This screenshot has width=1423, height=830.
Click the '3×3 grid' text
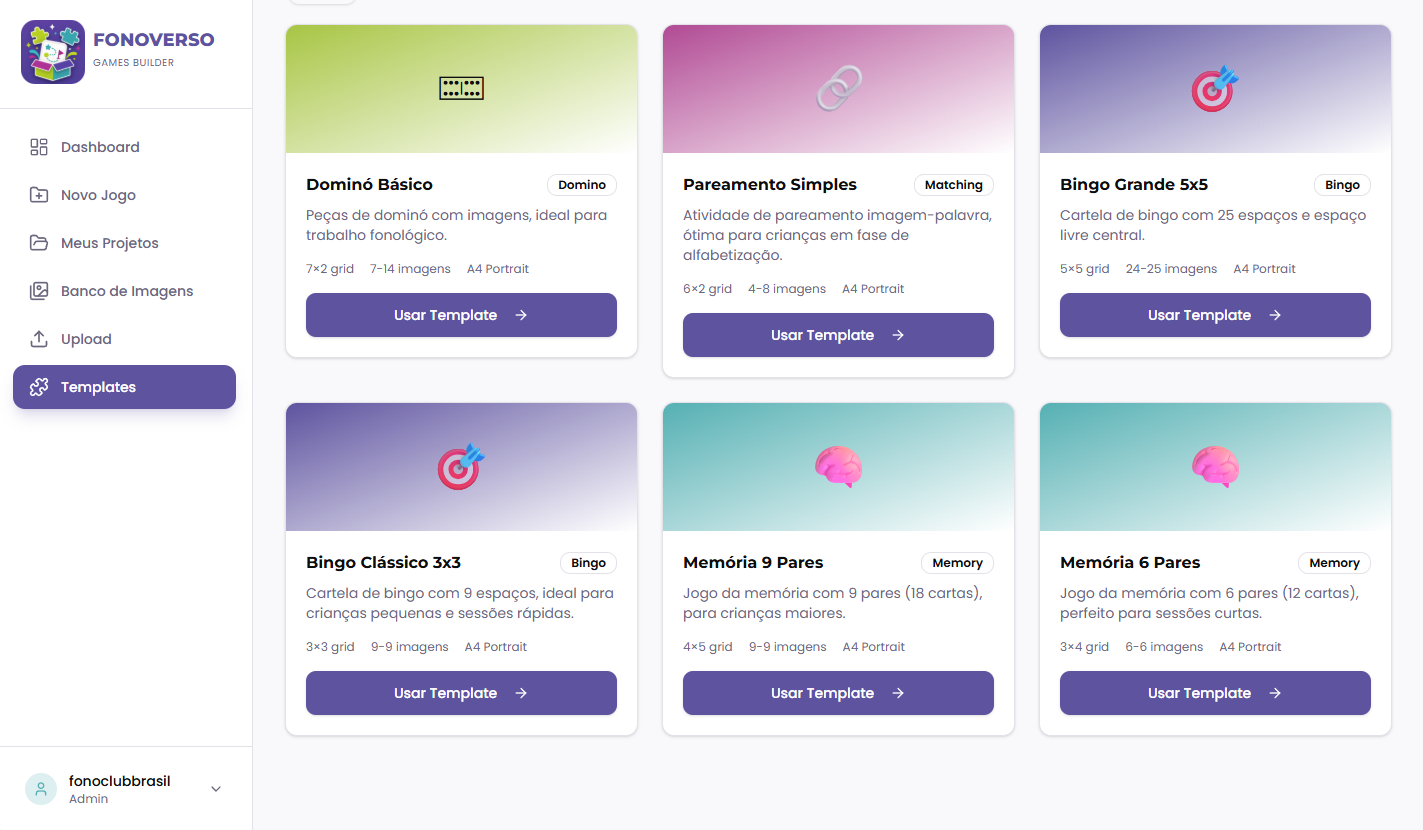click(330, 647)
